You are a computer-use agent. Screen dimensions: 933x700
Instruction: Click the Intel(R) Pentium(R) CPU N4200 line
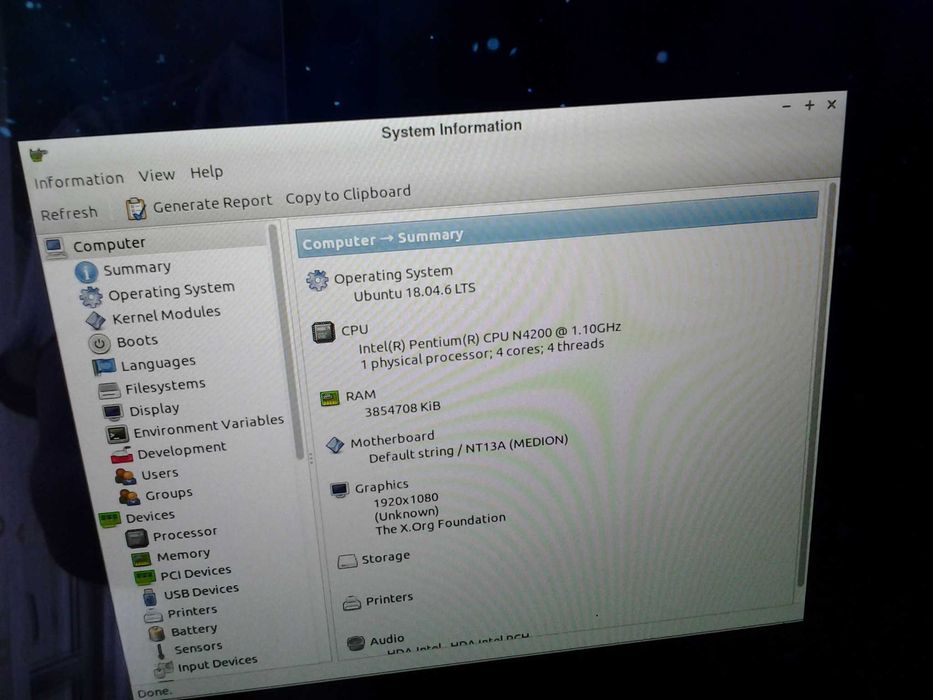(490, 338)
